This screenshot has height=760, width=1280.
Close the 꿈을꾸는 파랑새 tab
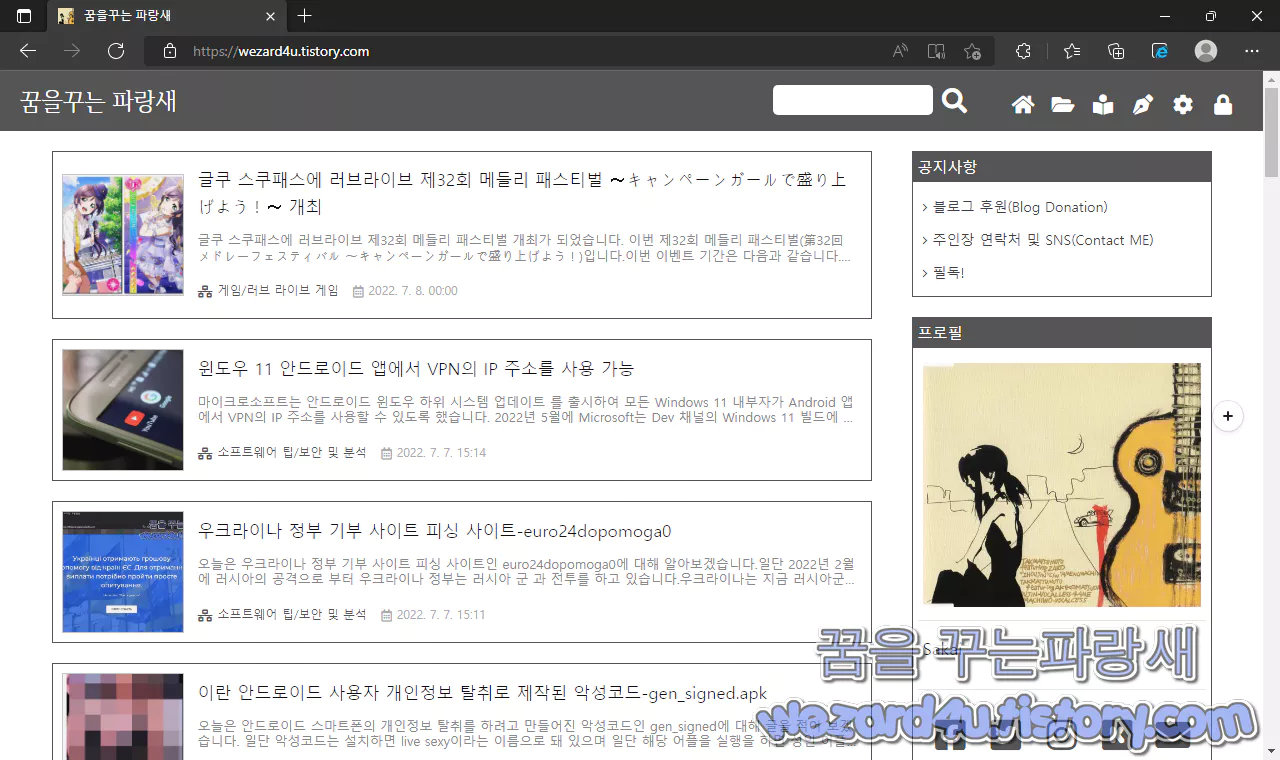pos(270,17)
